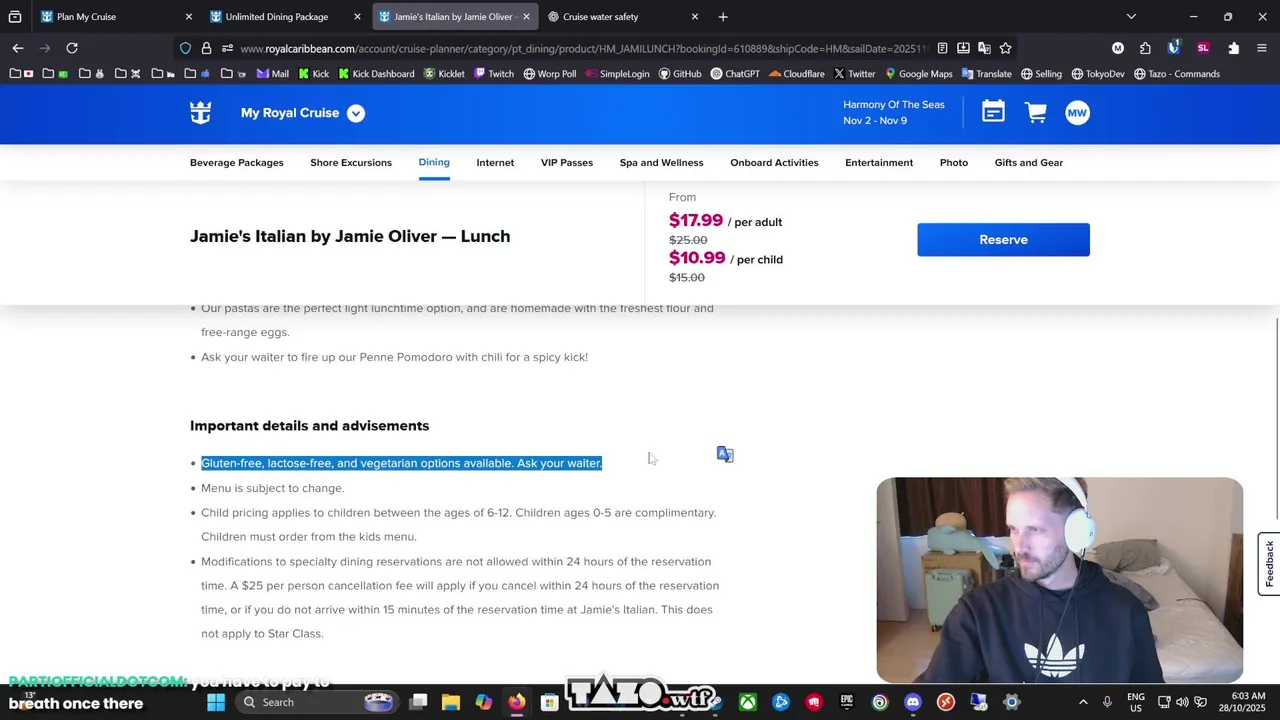Open Discord from the taskbar

(913, 702)
